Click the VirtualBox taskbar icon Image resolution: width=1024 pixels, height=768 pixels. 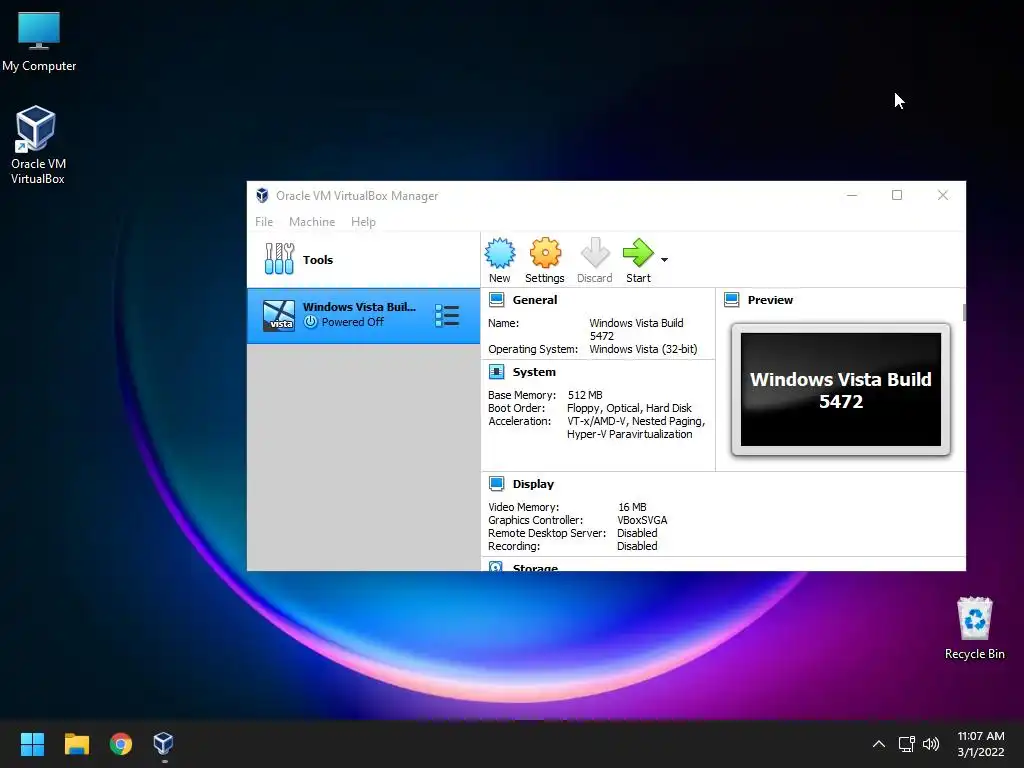163,744
